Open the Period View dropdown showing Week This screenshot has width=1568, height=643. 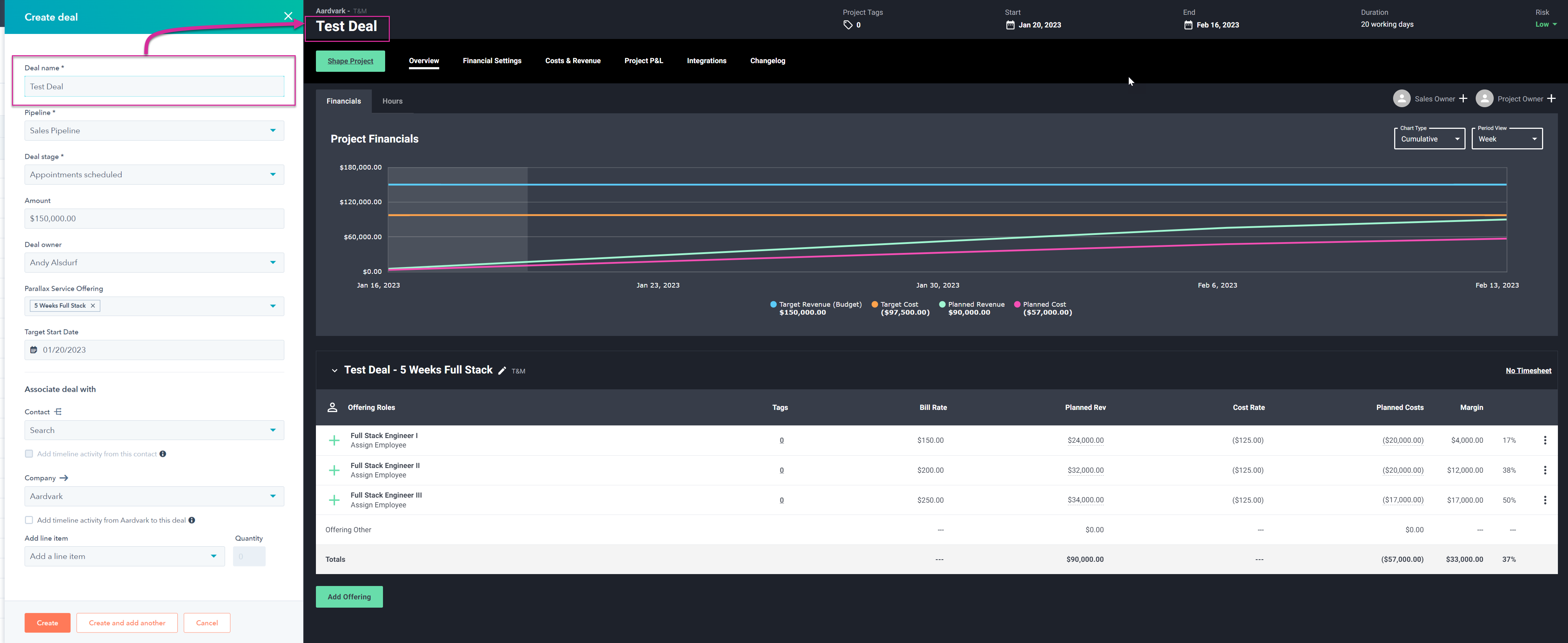coord(1507,139)
